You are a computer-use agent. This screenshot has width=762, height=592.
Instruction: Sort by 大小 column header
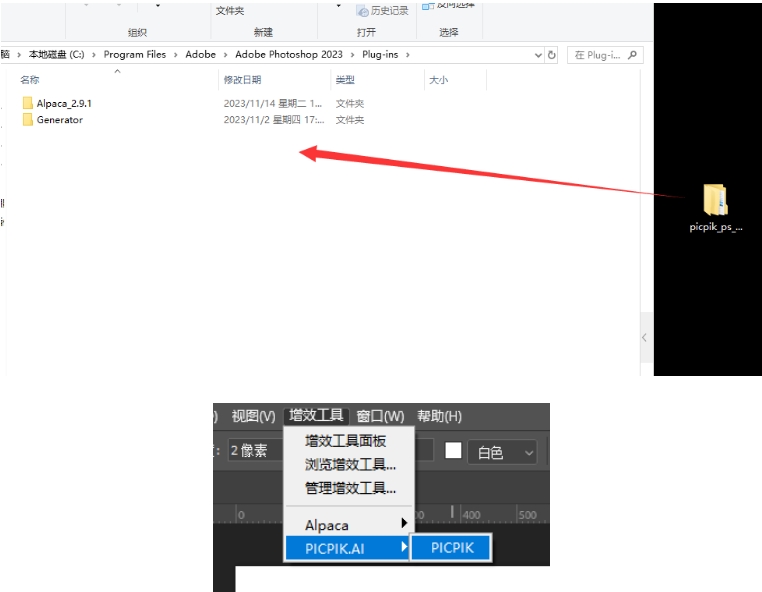(x=438, y=80)
